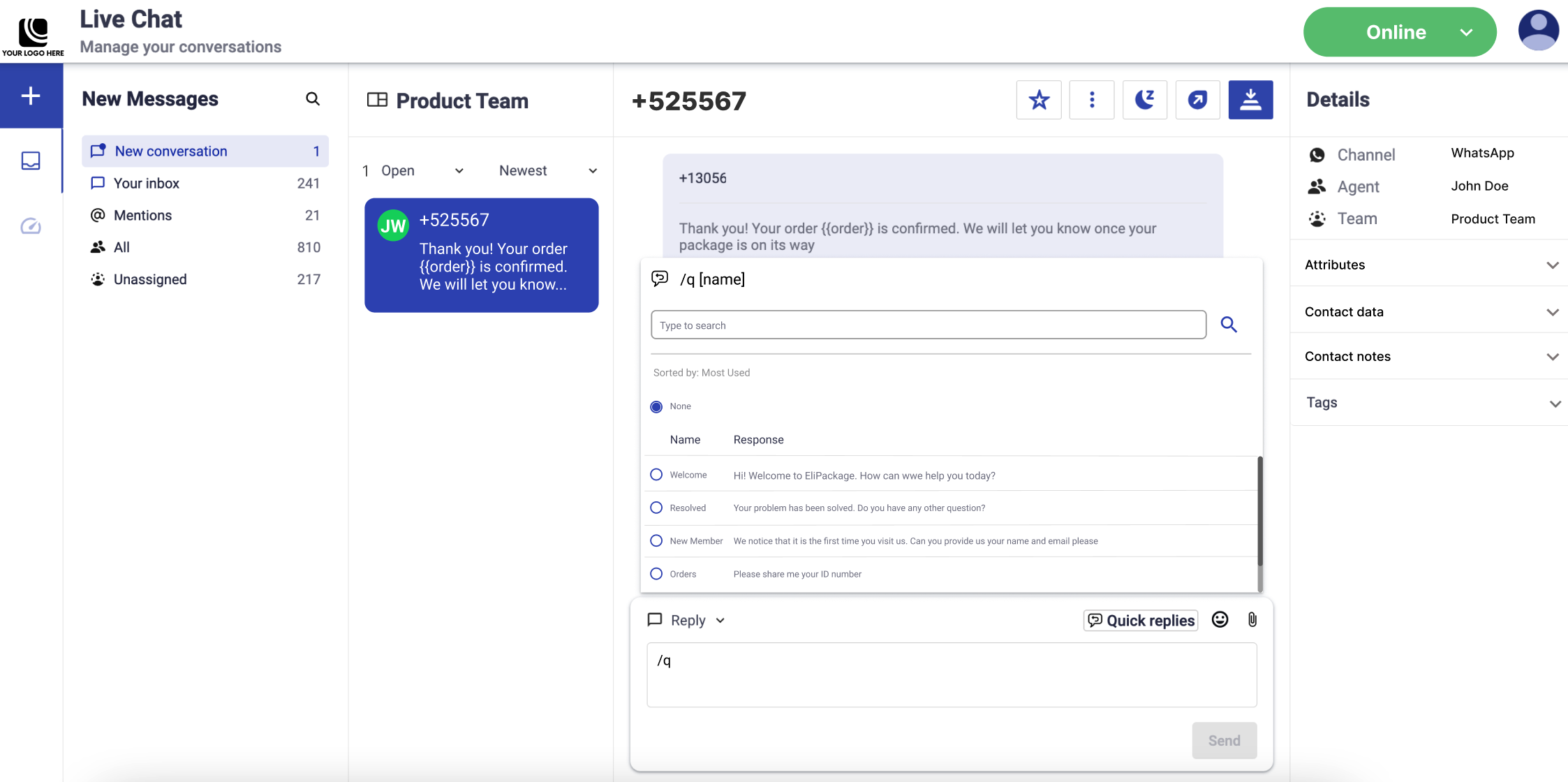Open the Mentions folder
This screenshot has height=782, width=1568.
tap(143, 215)
